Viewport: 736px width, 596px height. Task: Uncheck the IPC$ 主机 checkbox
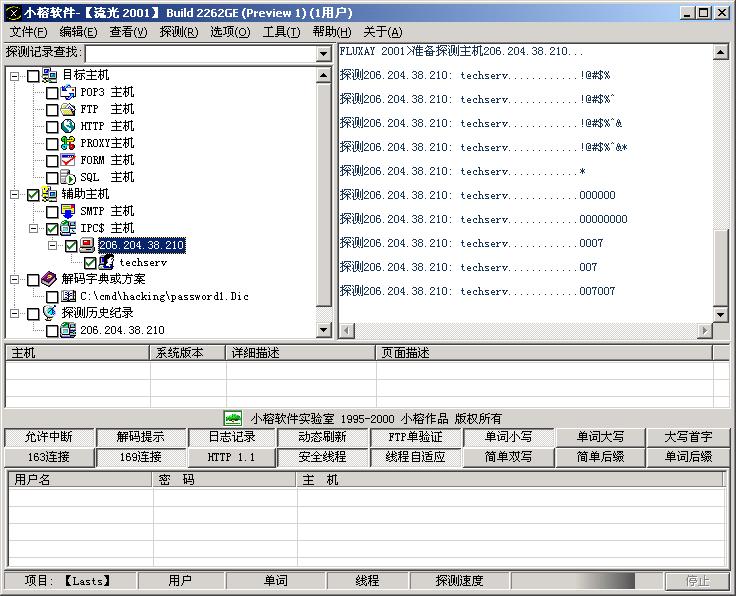(52, 229)
